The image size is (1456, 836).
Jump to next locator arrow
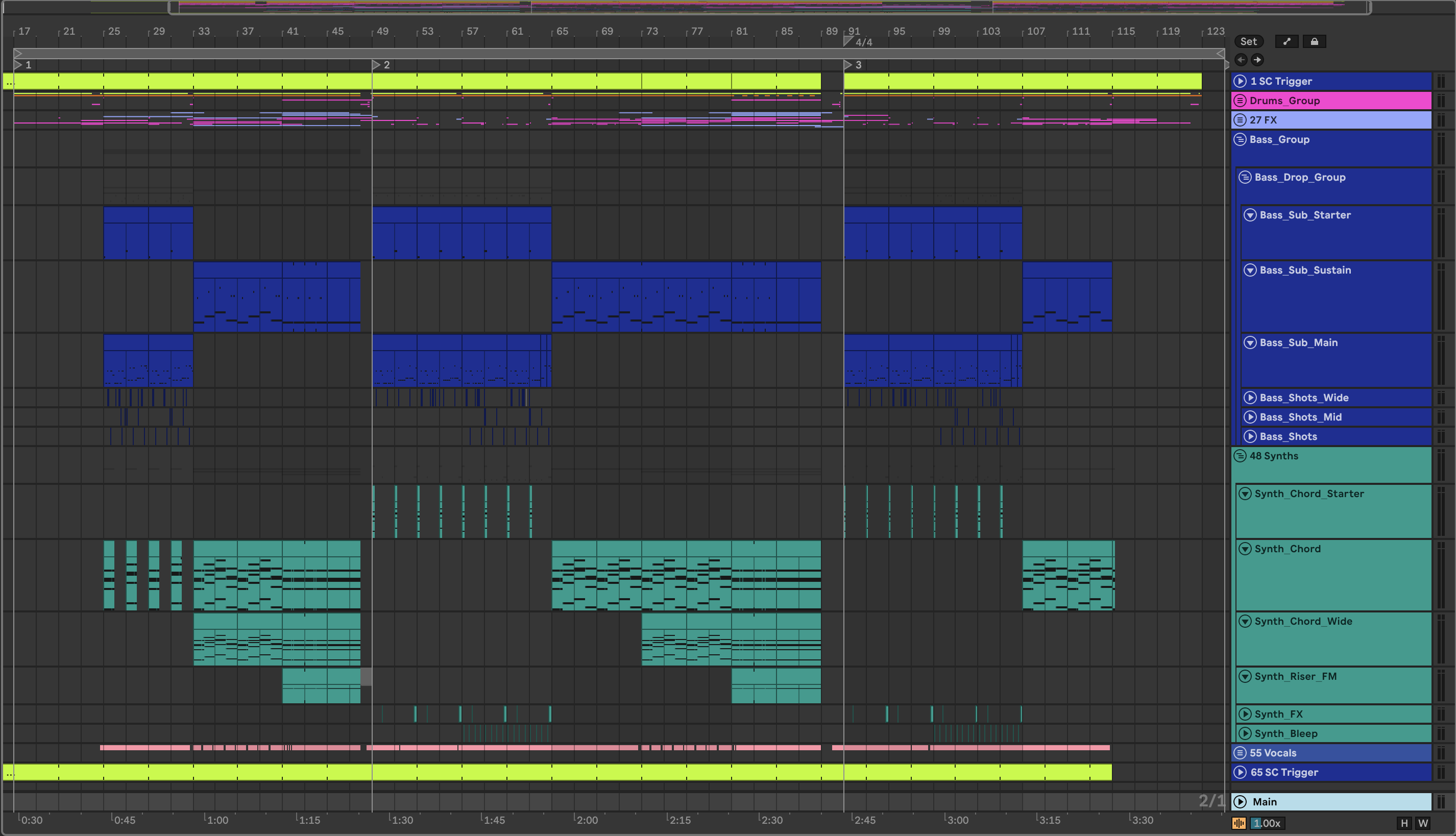[x=1257, y=60]
